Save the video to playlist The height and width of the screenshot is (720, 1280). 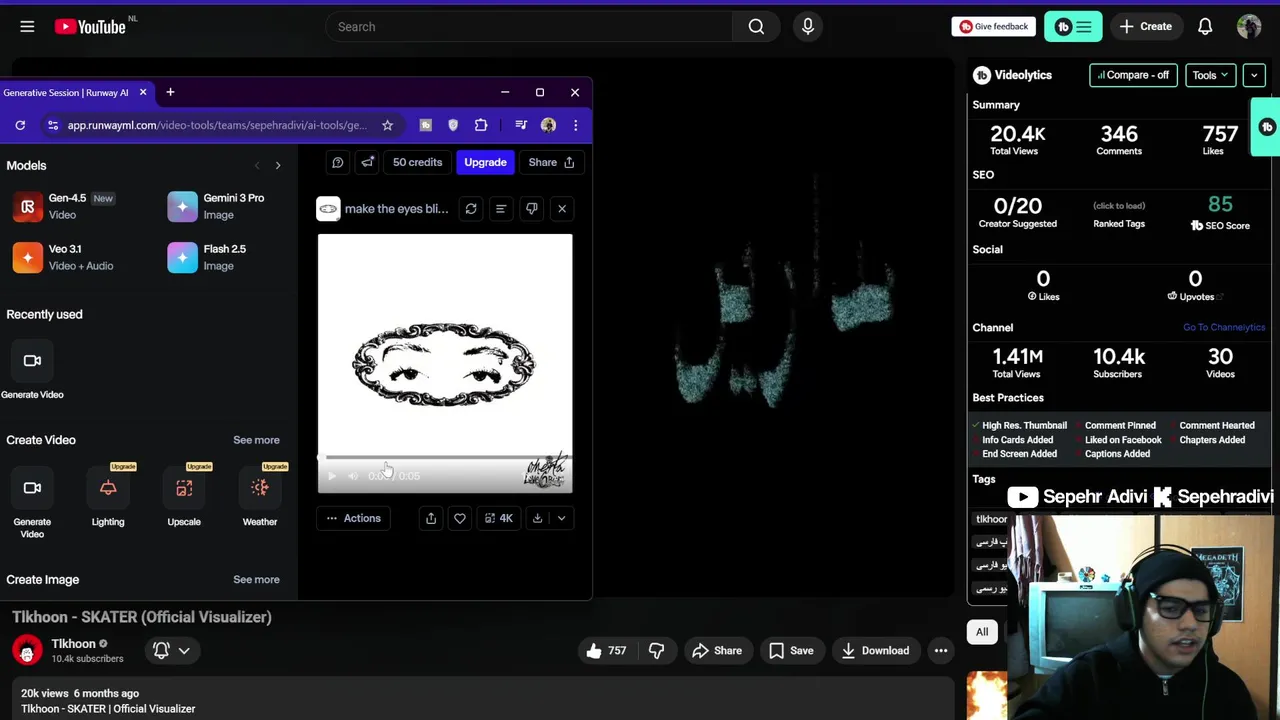[791, 650]
